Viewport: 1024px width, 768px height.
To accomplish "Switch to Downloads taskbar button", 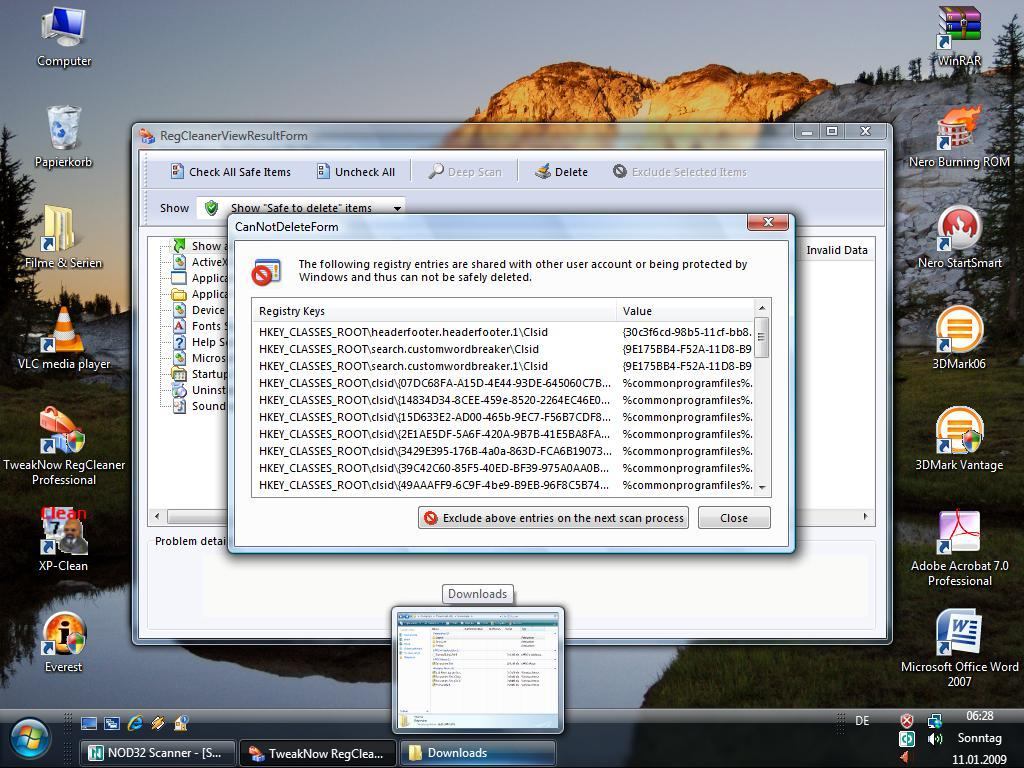I will pos(477,753).
